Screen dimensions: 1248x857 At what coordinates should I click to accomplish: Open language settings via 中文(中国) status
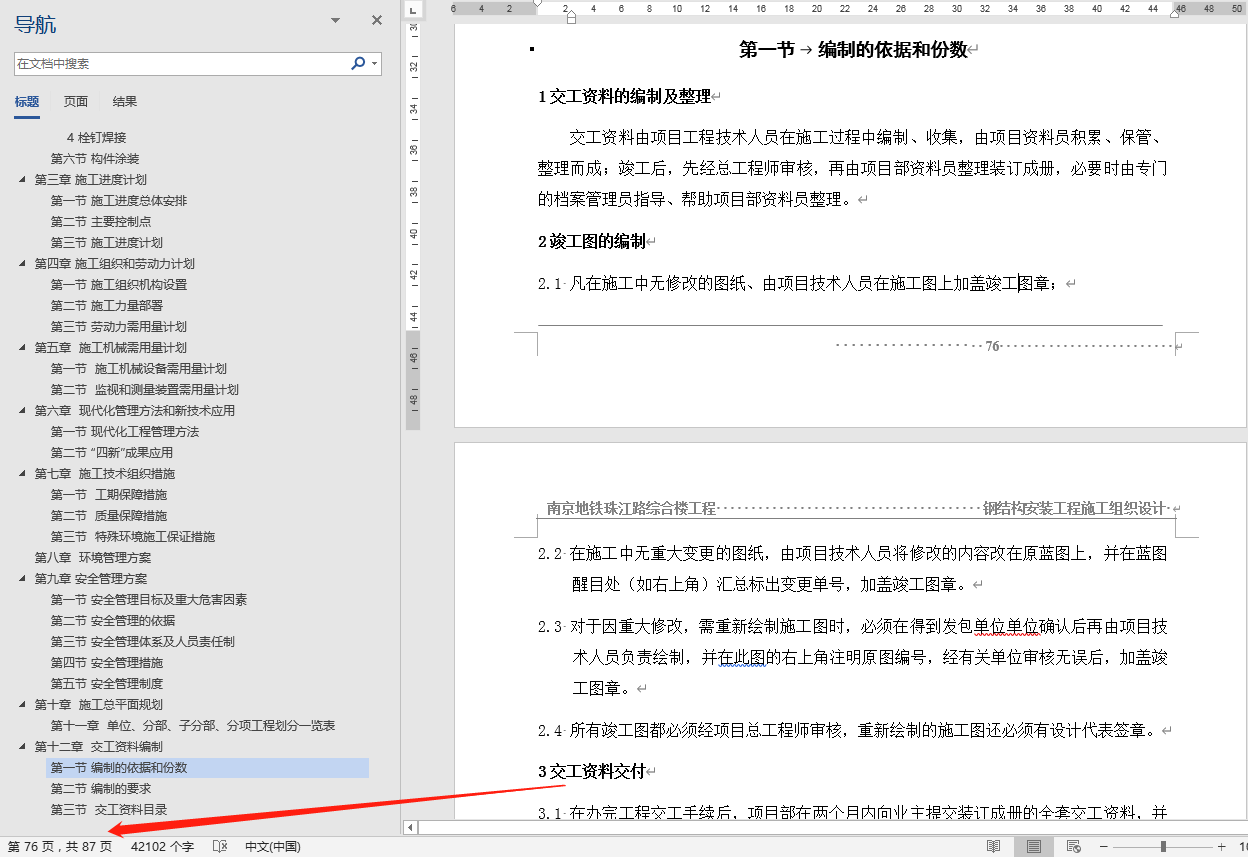click(272, 844)
